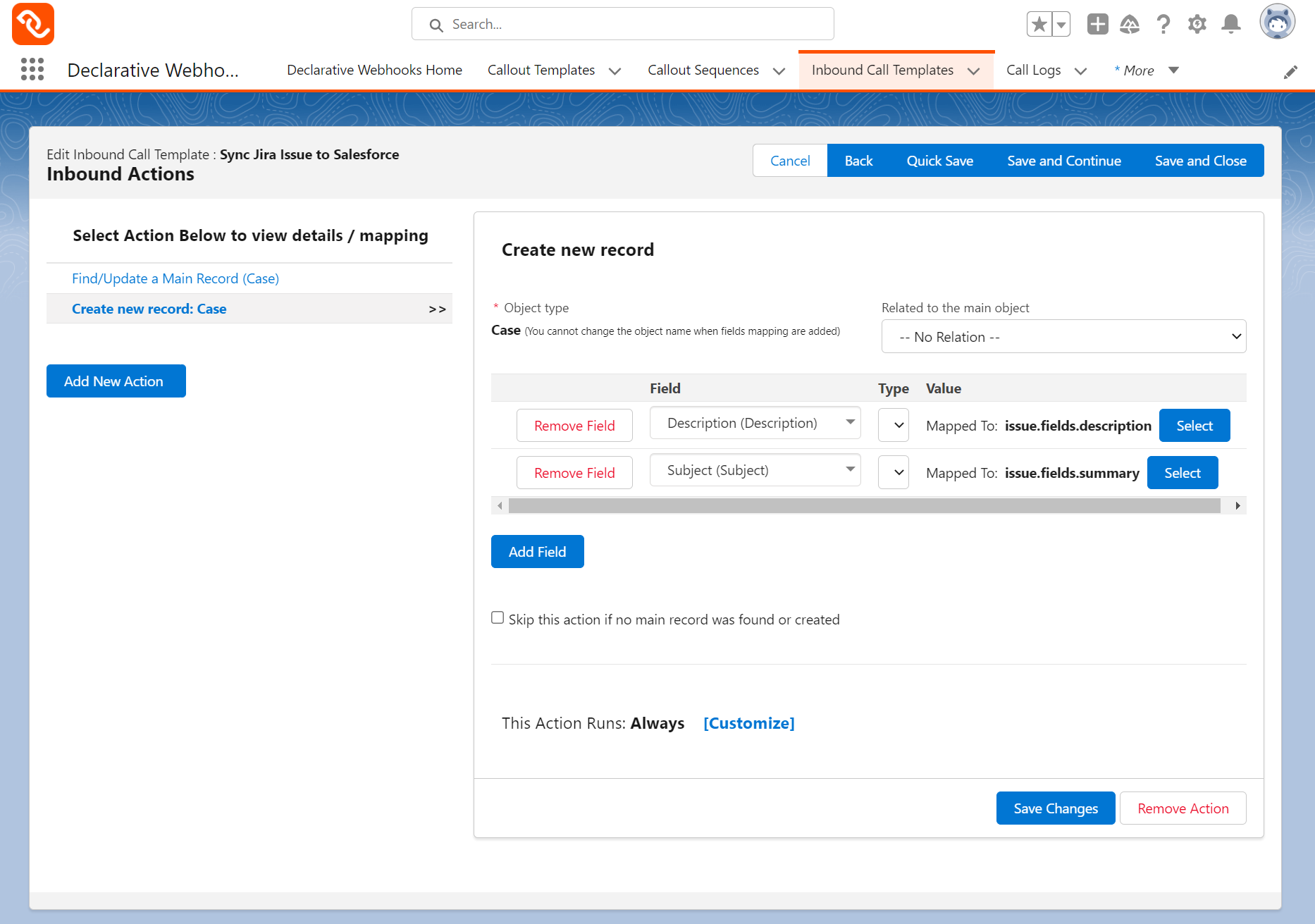Open the Global Actions plus icon
The height and width of the screenshot is (924, 1315).
[x=1097, y=25]
